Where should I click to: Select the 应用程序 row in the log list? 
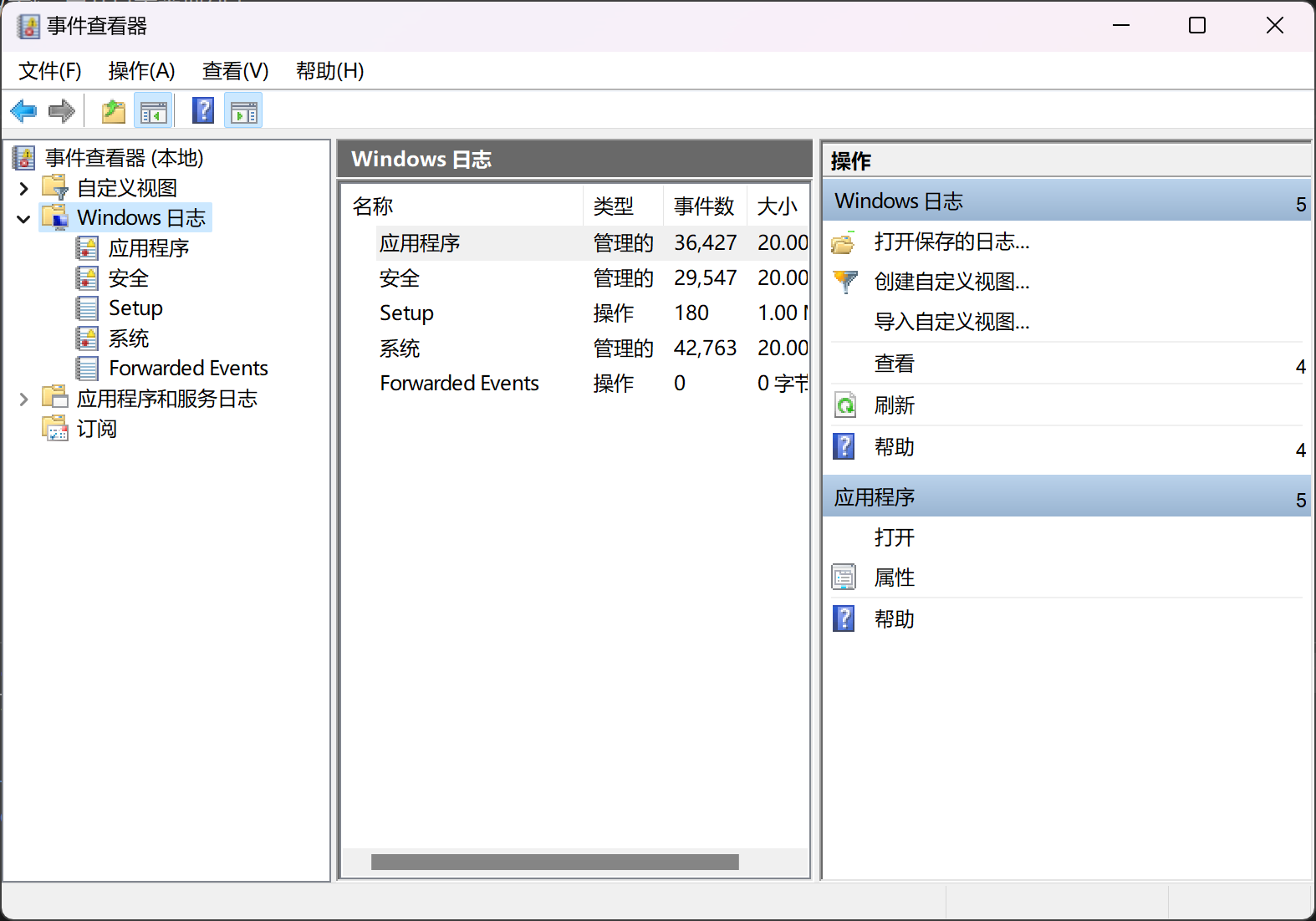[x=575, y=243]
